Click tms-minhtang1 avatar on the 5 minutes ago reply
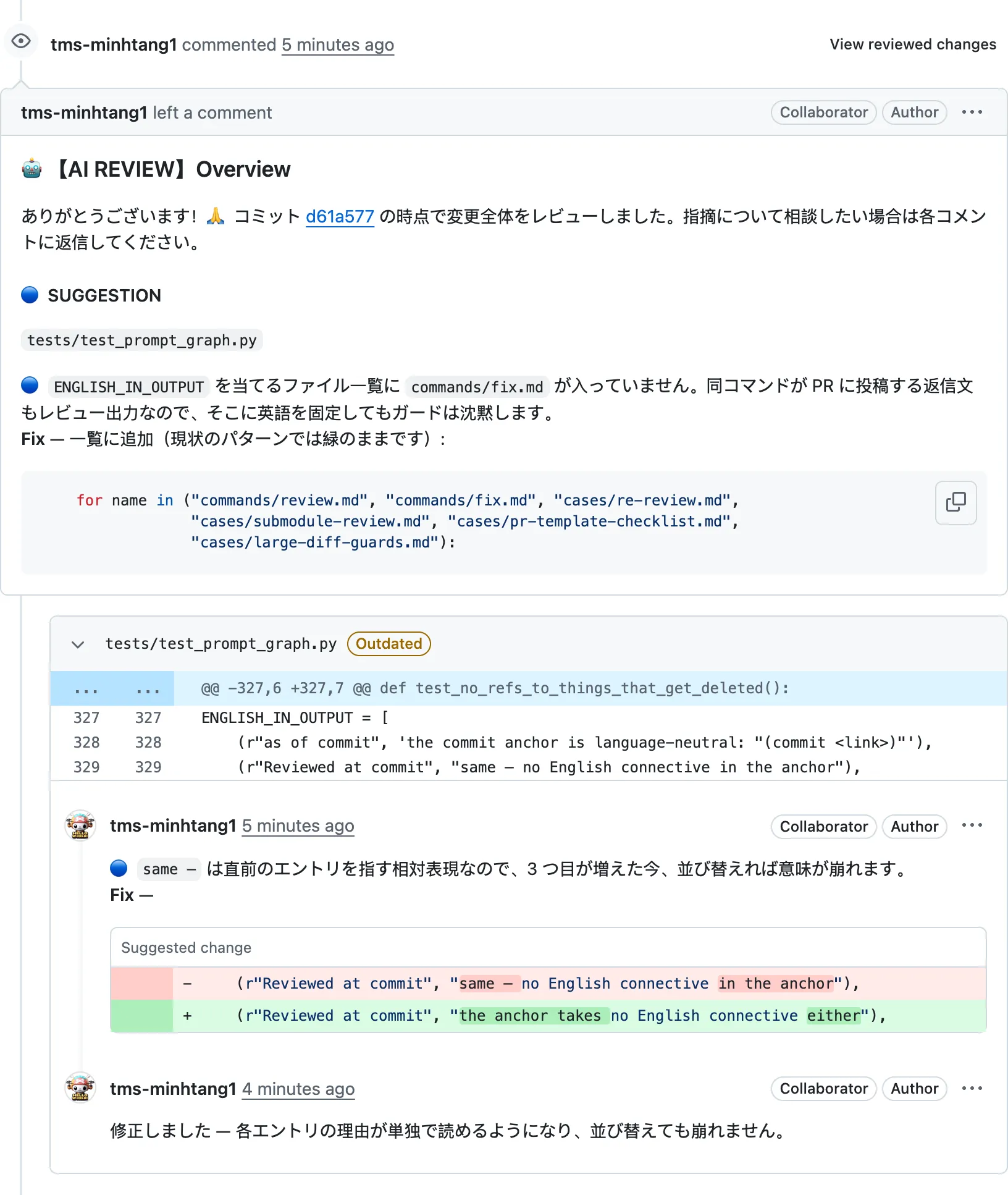This screenshot has width=1008, height=1195. click(x=80, y=826)
